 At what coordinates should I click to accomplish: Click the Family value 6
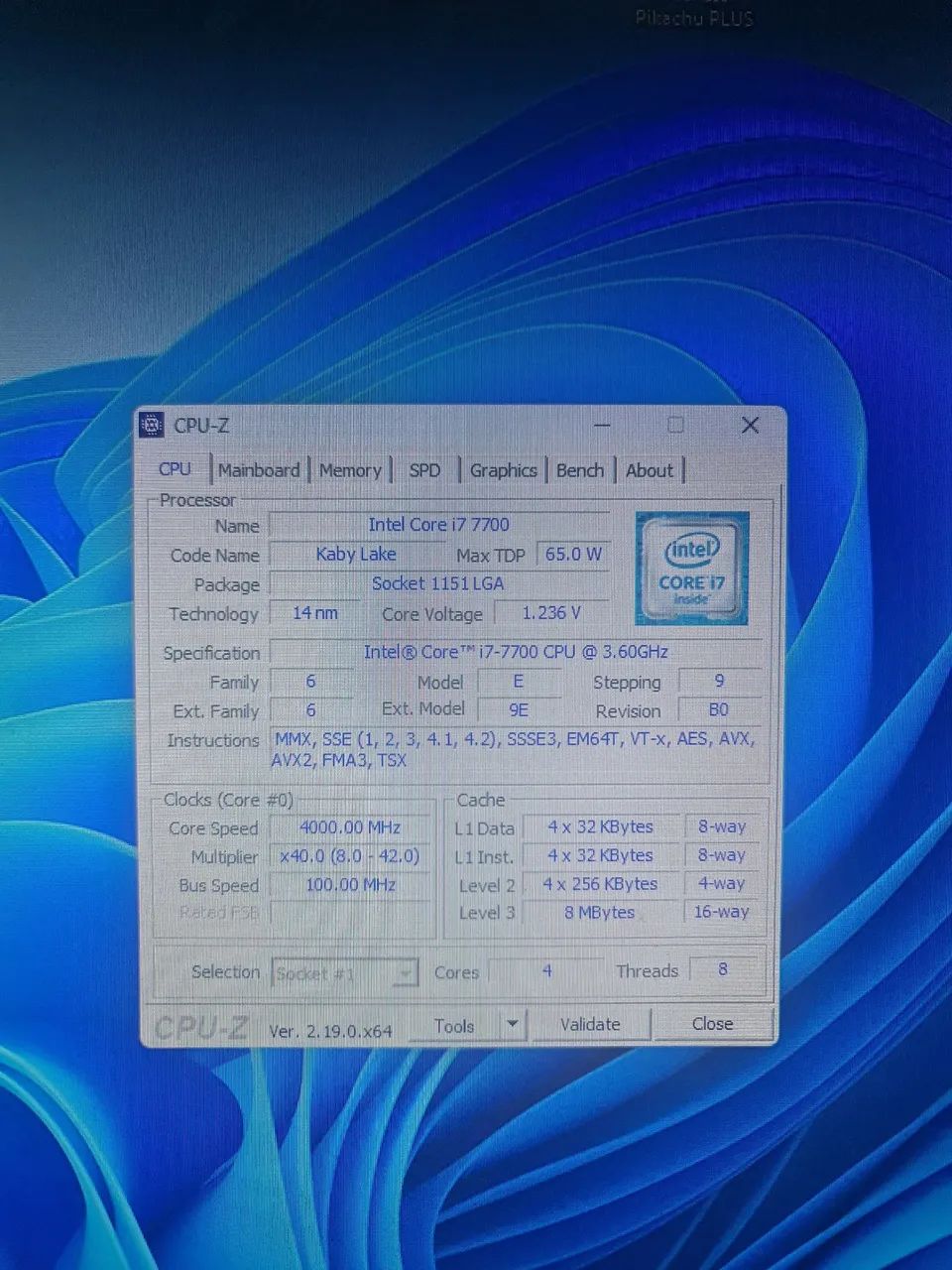click(x=310, y=682)
